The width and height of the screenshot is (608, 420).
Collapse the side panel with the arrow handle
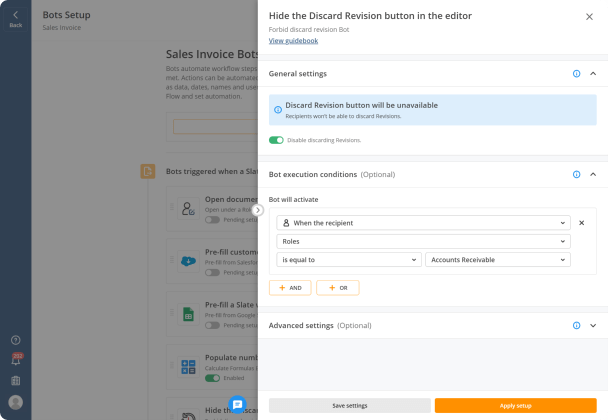[x=257, y=210]
